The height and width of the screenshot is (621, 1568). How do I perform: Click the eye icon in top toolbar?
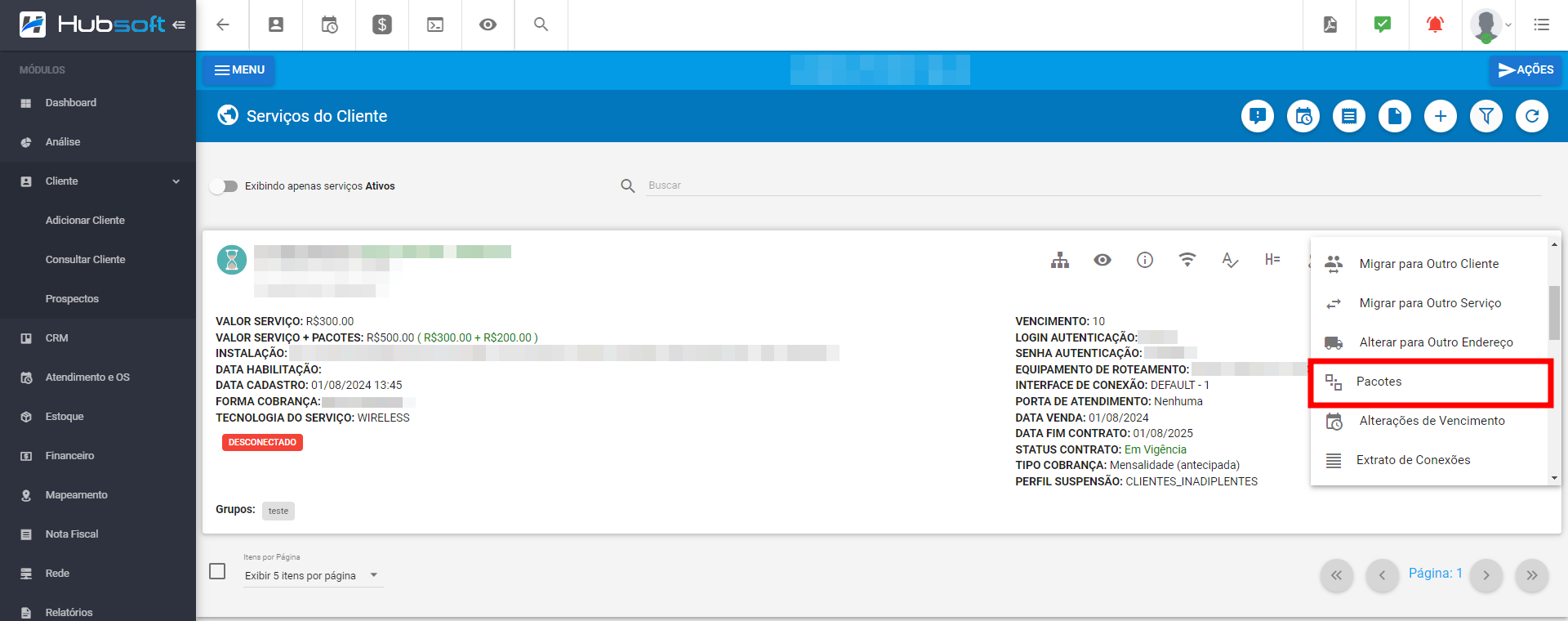(x=488, y=25)
